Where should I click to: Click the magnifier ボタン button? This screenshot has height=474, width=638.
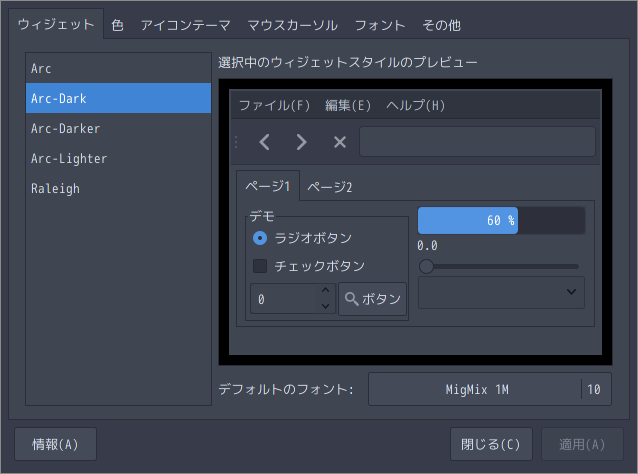[372, 299]
